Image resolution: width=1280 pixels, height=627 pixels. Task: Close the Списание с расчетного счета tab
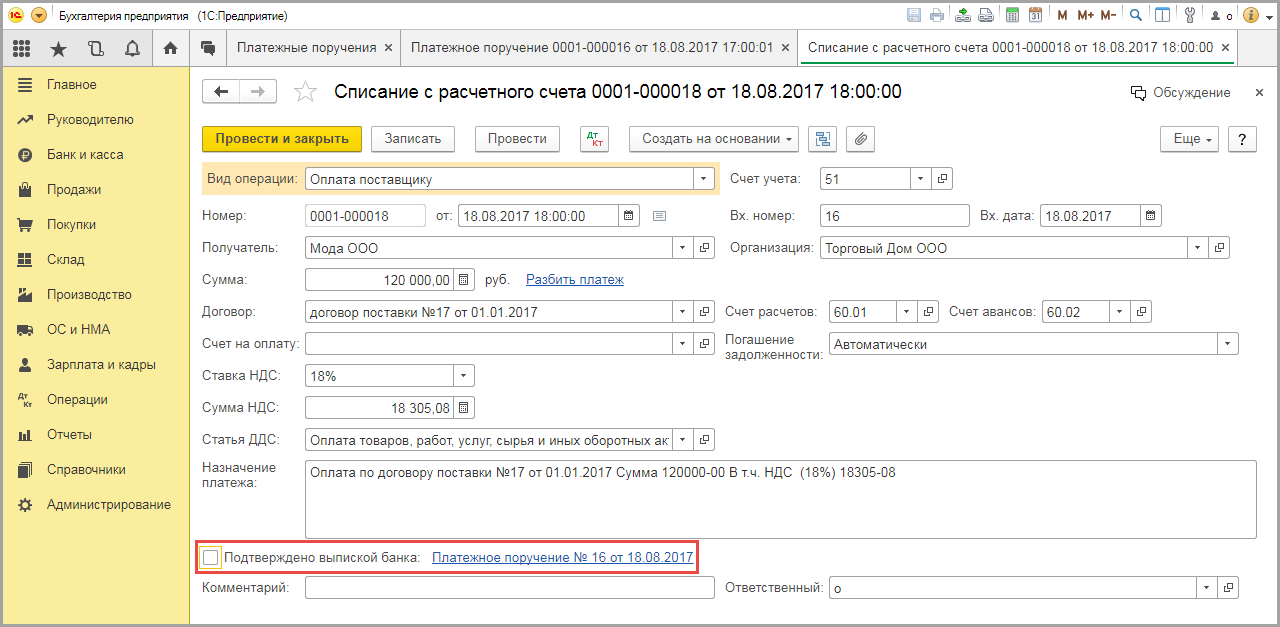(x=1224, y=48)
